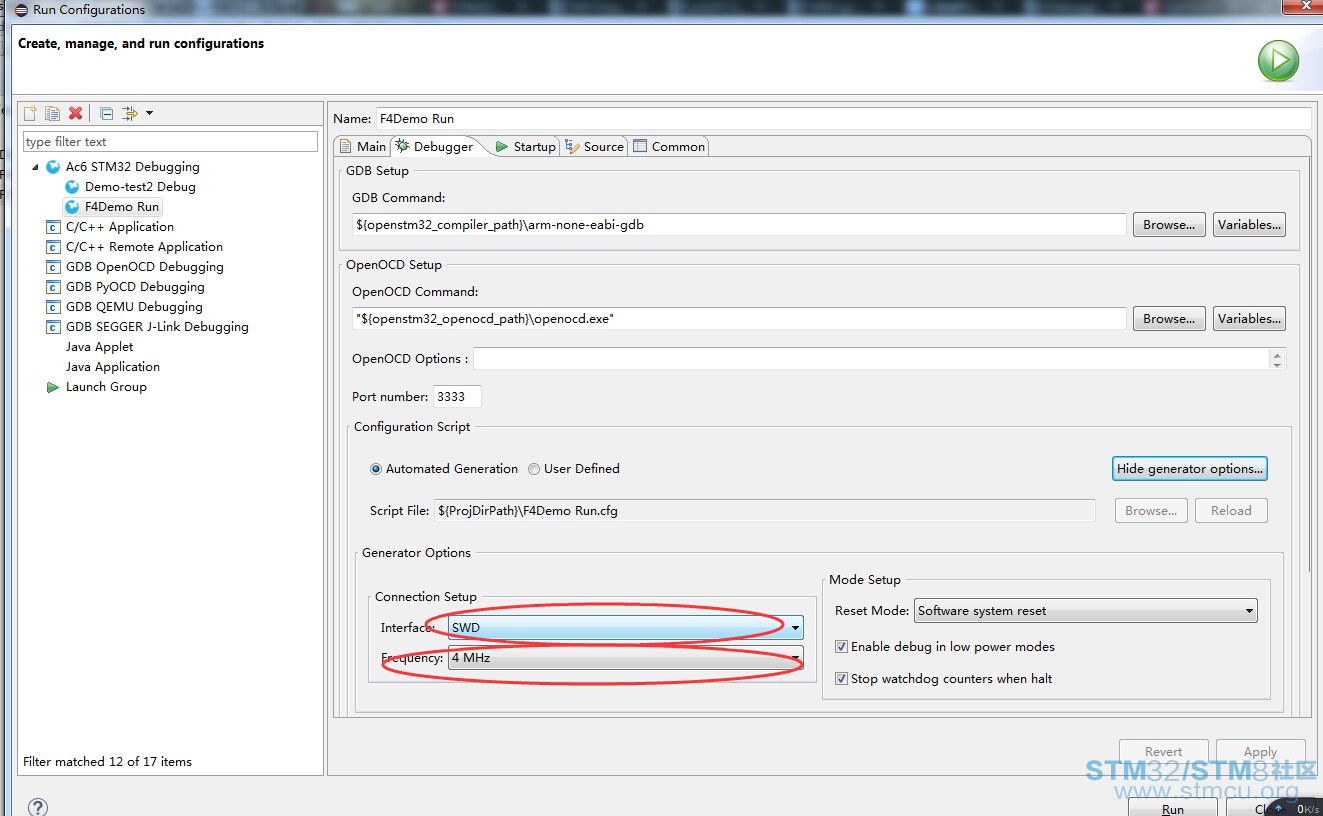Viewport: 1323px width, 816px height.
Task: Switch to the Source tab
Action: point(594,146)
